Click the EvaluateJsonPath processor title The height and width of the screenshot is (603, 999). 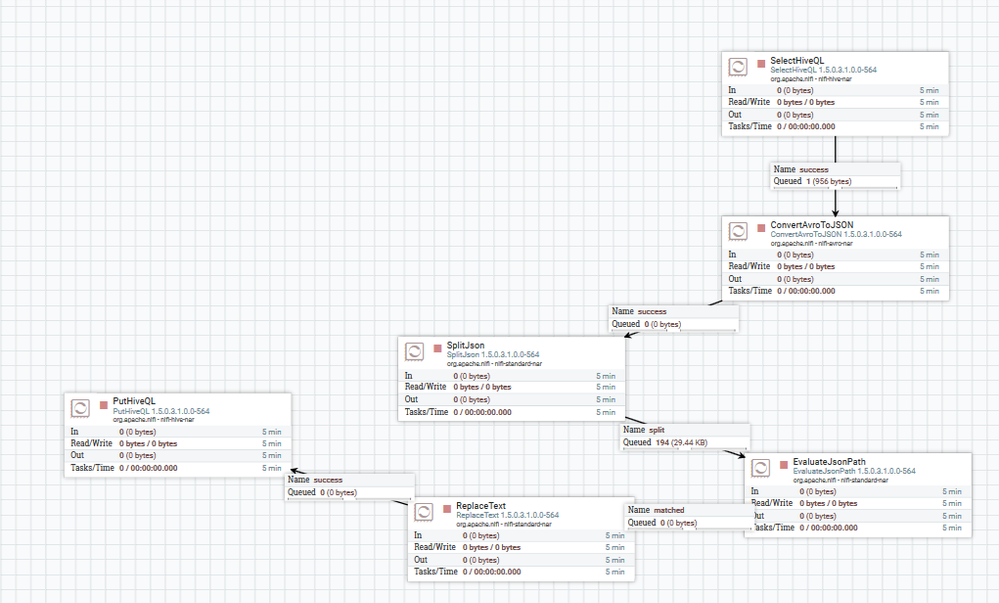point(829,461)
